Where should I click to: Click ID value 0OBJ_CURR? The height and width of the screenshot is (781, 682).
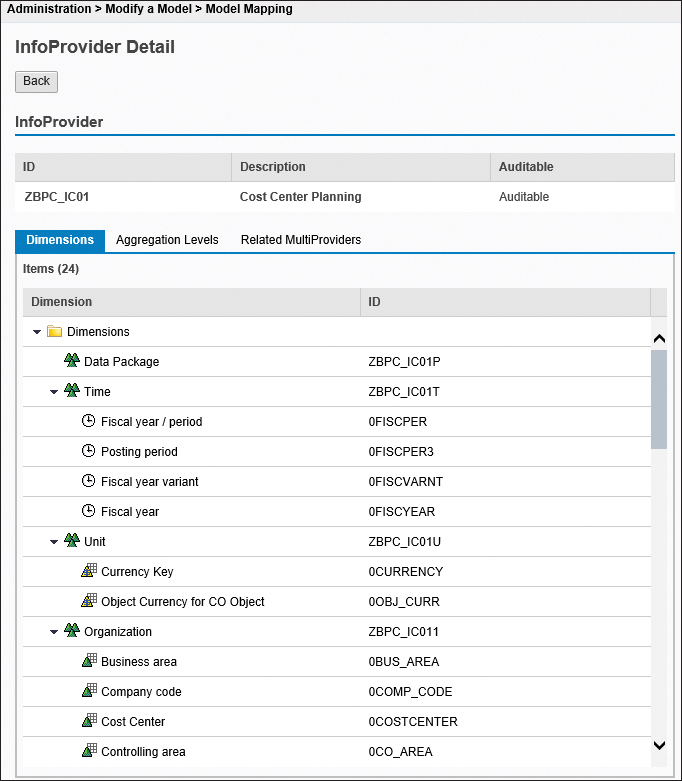[x=404, y=602]
